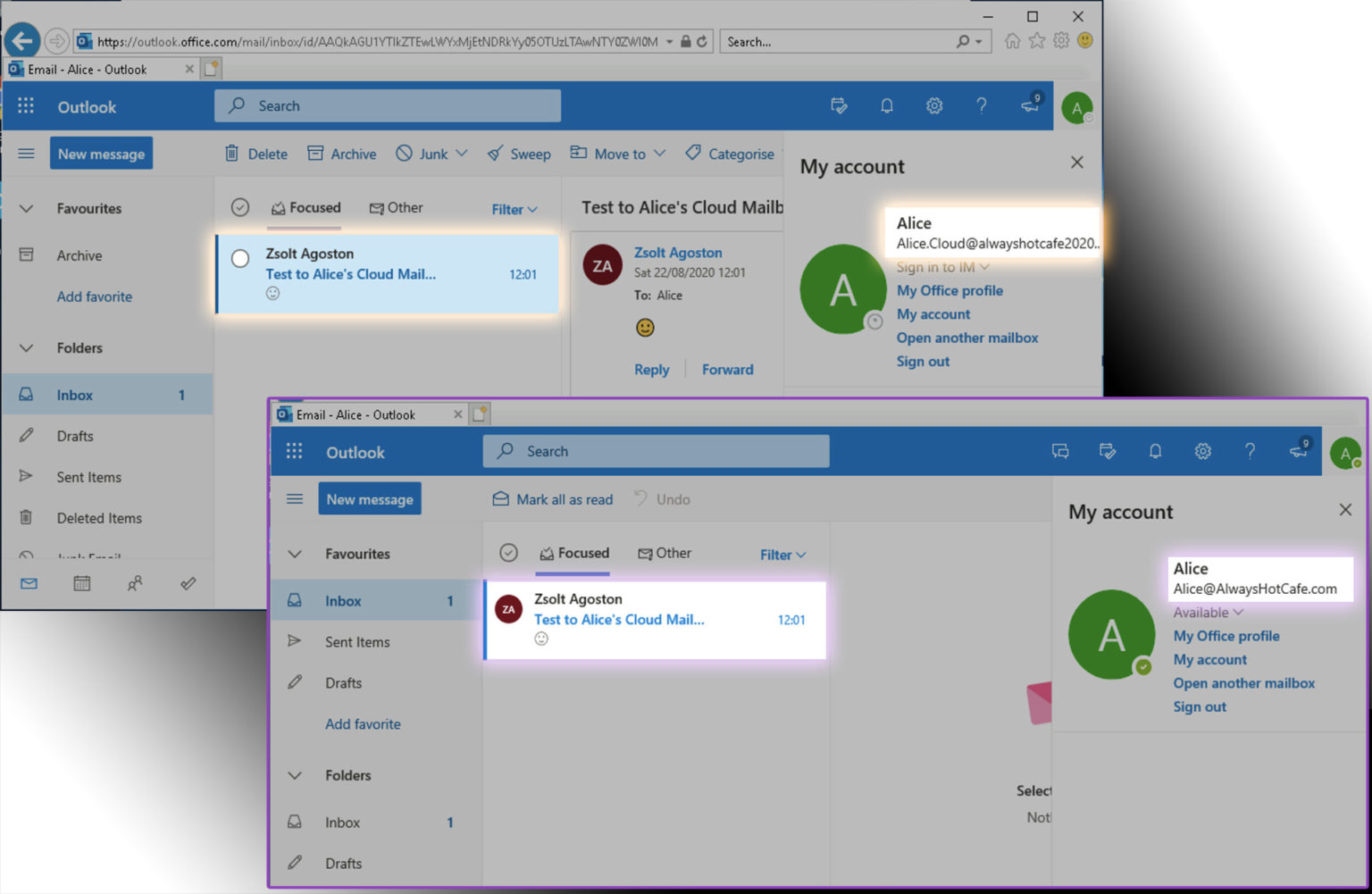Select the Focused tab in the lower window

[x=573, y=553]
